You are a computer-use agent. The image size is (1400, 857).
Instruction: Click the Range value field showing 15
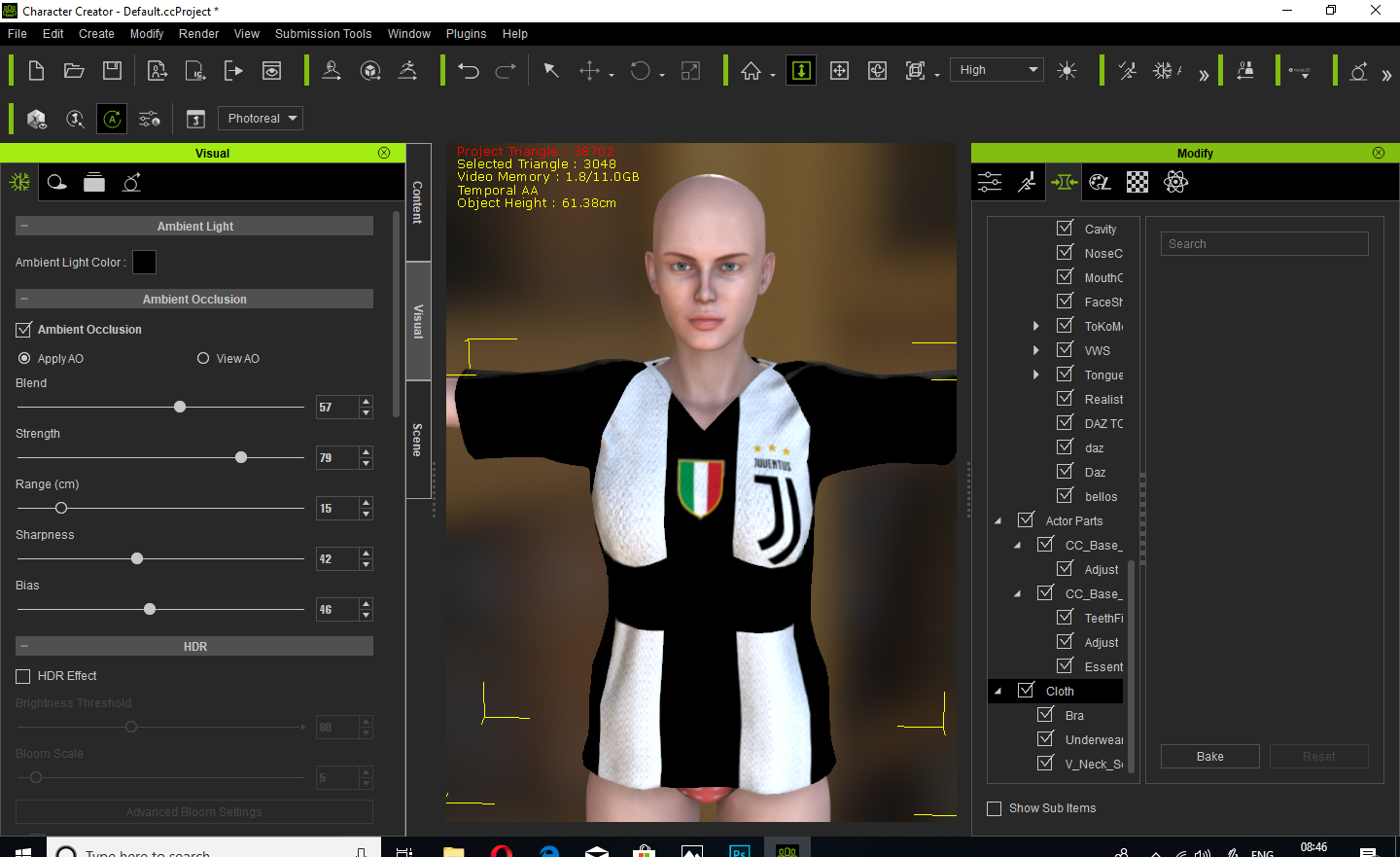tap(337, 508)
